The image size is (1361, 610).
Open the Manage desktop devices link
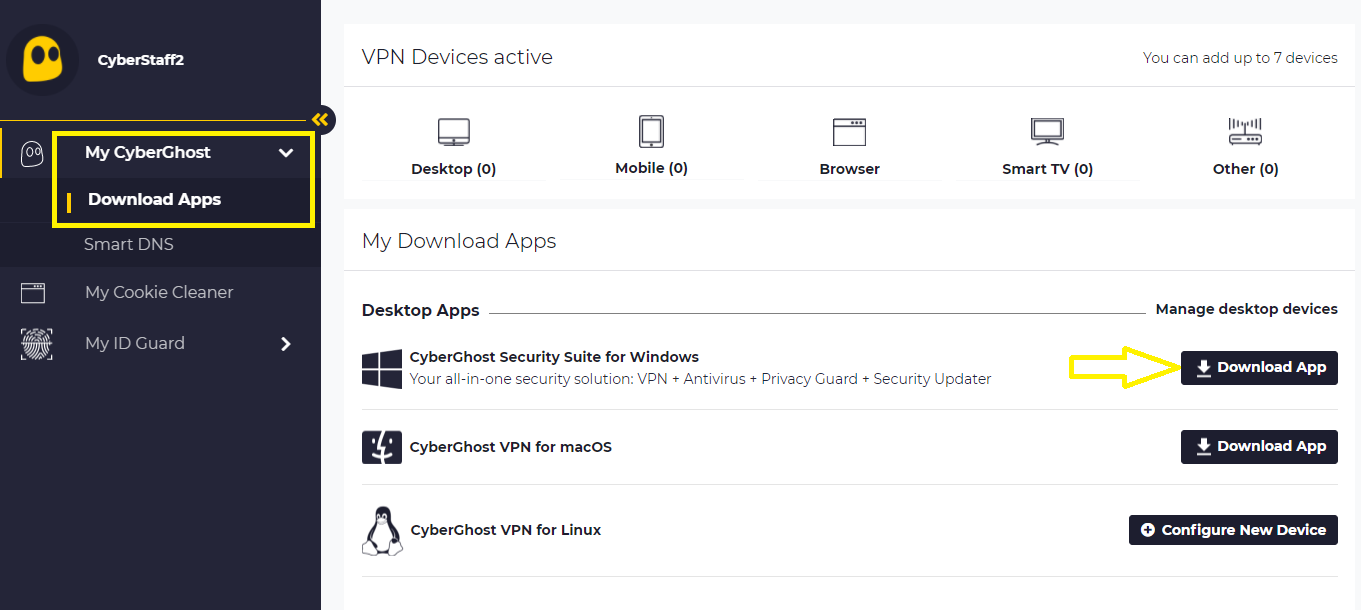pos(1246,309)
